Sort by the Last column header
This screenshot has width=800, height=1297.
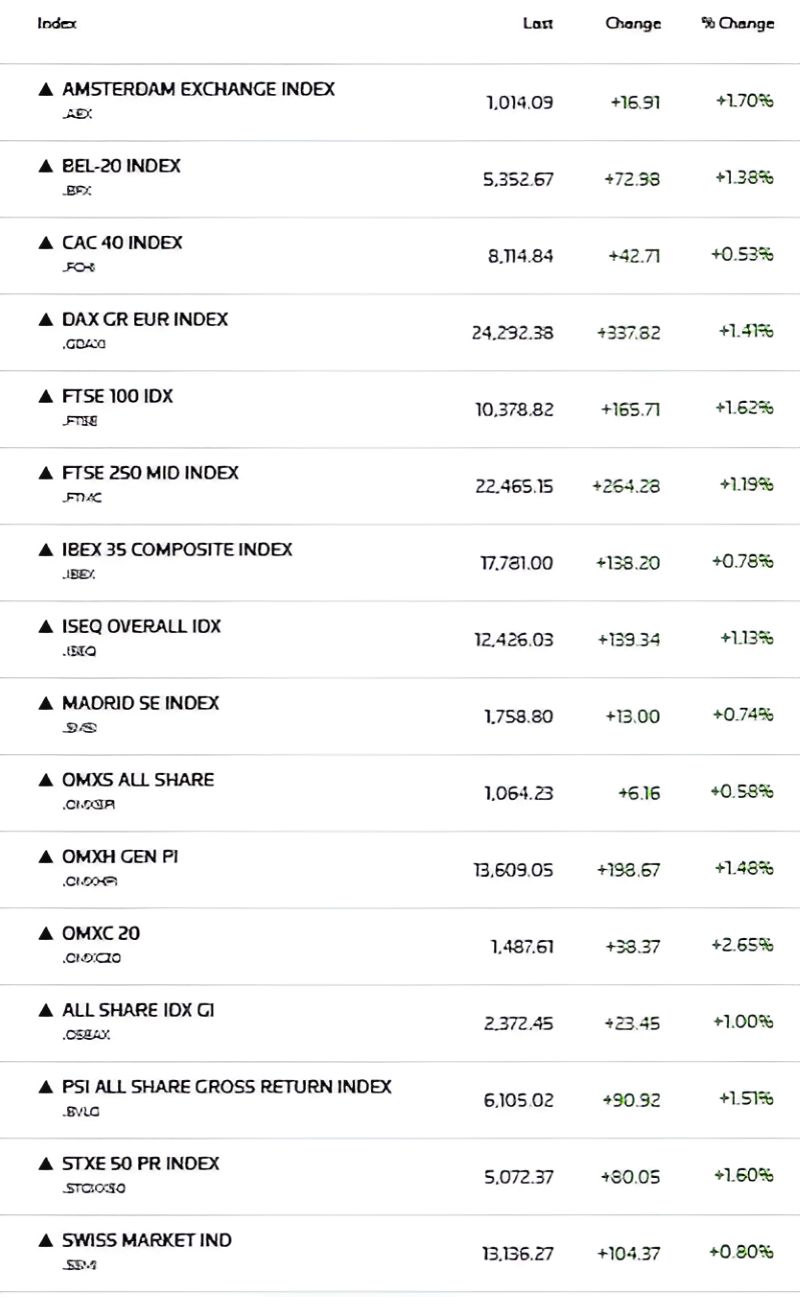[x=537, y=23]
